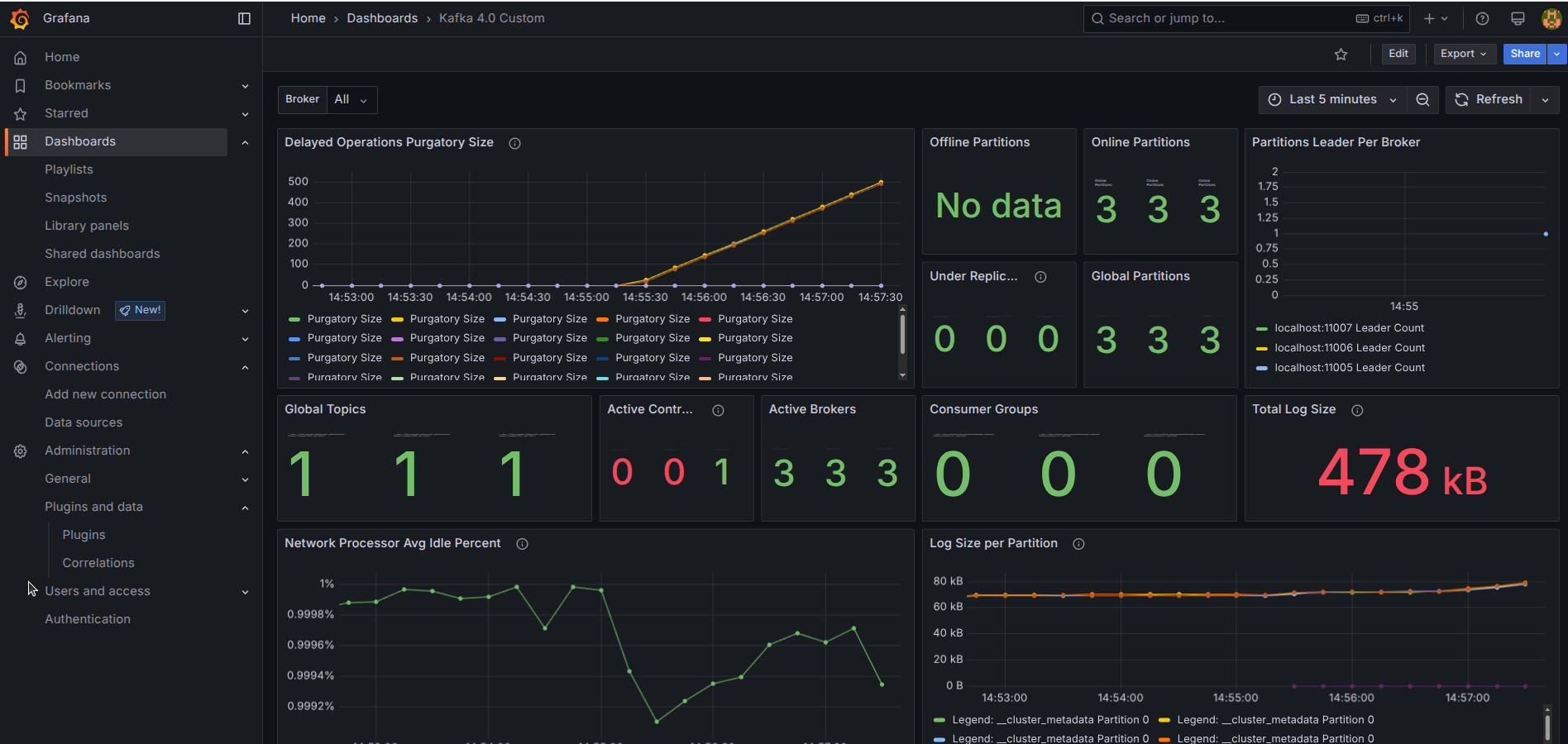Click the Purgatory legend scrollbar

pos(902,336)
